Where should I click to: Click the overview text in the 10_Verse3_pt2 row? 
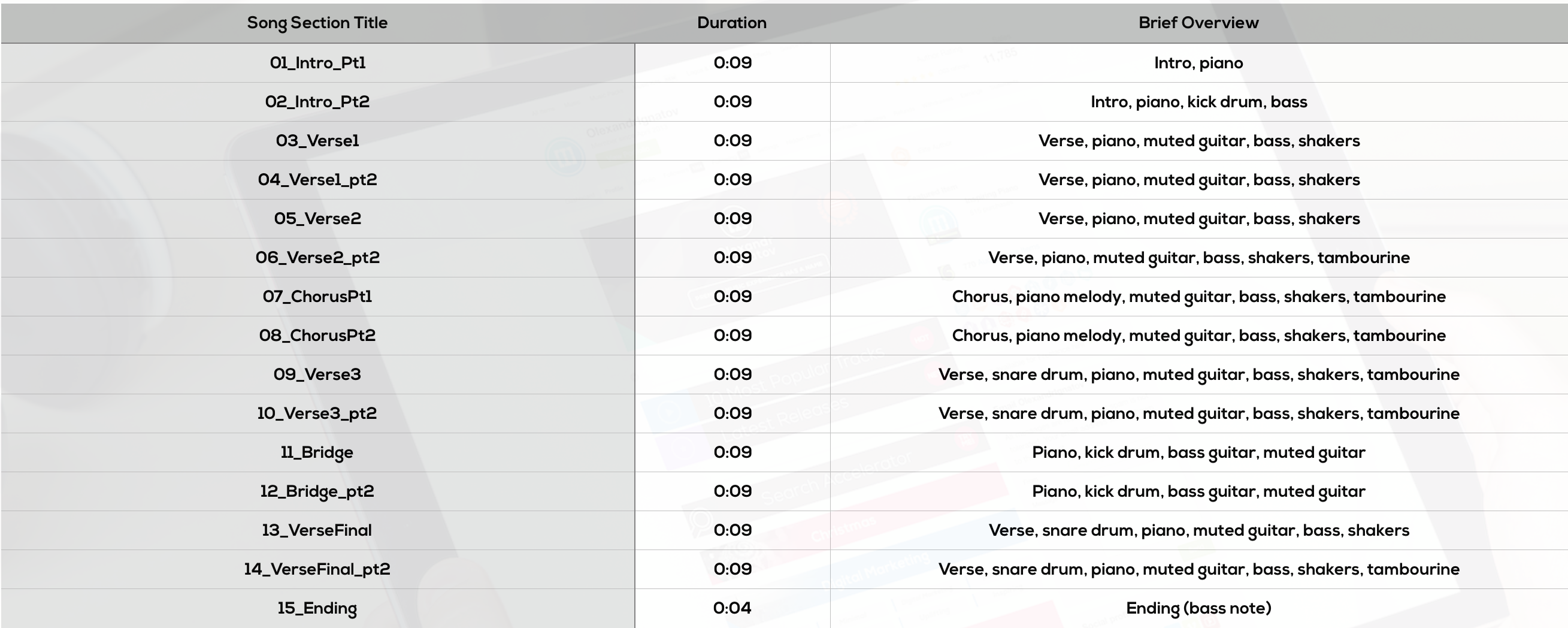coord(1198,414)
